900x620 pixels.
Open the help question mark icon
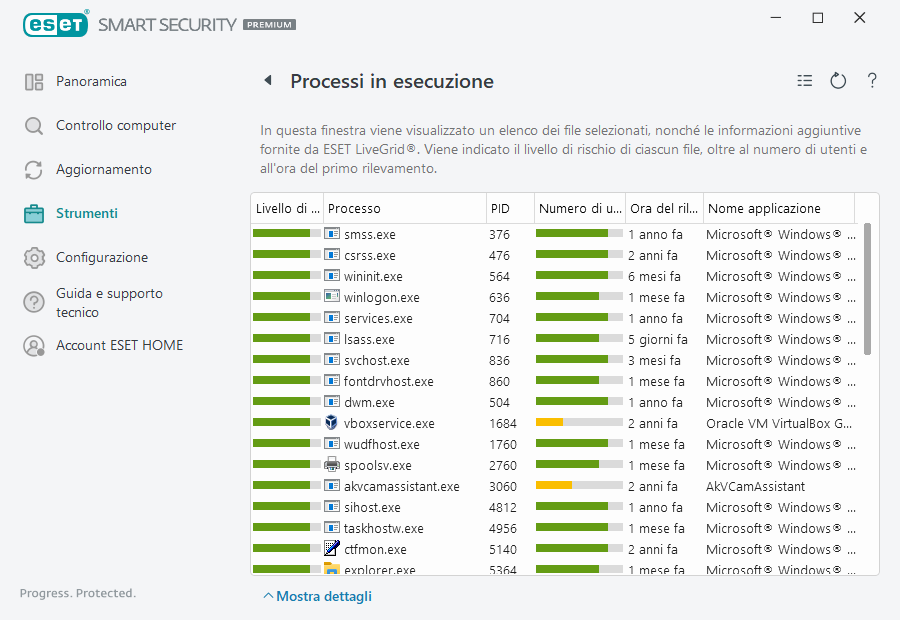[x=872, y=81]
